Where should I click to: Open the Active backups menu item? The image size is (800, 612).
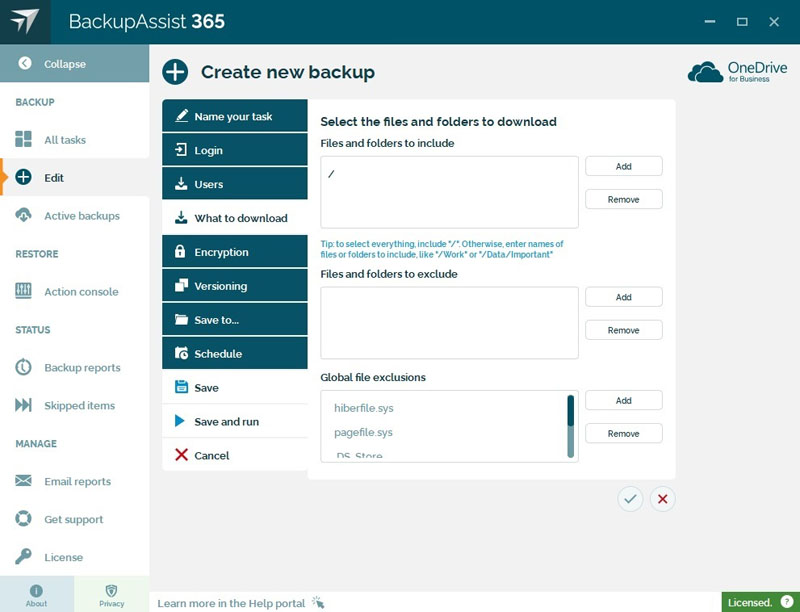pos(74,215)
